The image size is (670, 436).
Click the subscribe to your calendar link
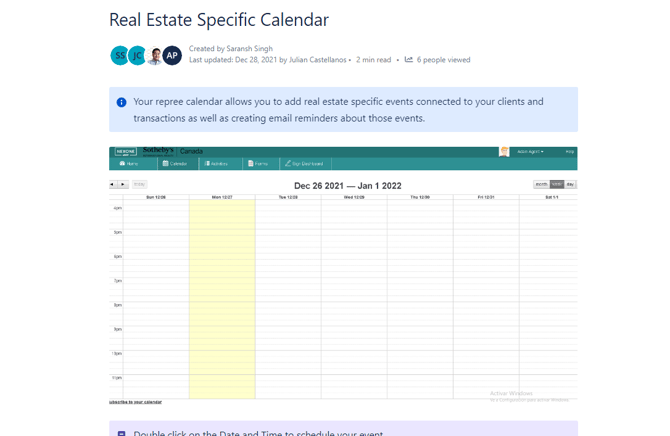[x=135, y=402]
